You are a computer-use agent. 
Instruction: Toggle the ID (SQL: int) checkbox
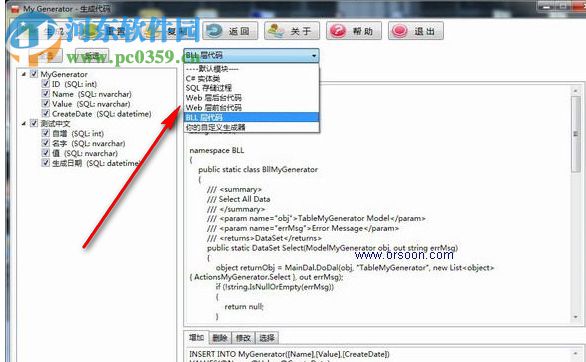click(x=46, y=84)
